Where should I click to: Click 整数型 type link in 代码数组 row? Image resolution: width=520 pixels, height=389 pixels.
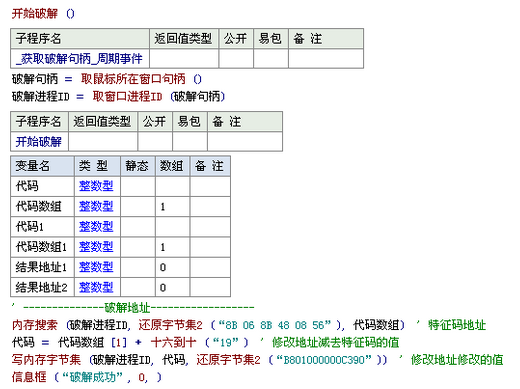pos(96,206)
